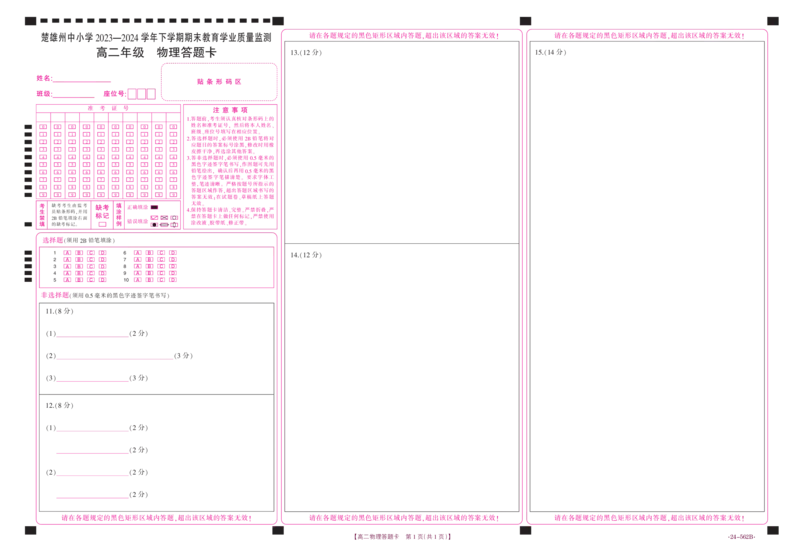Image resolution: width=800 pixels, height=553 pixels.
Task: Click the magenta top bar of the middle panel
Action: pos(402,34)
